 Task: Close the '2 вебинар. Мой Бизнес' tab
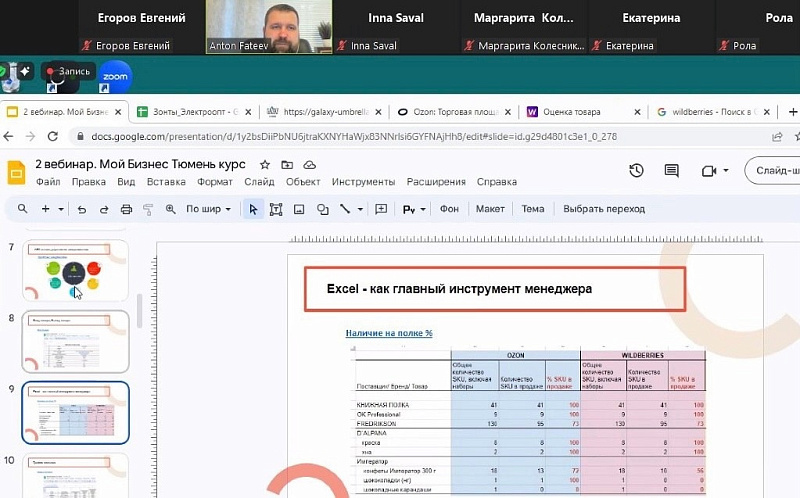pyautogui.click(x=118, y=112)
